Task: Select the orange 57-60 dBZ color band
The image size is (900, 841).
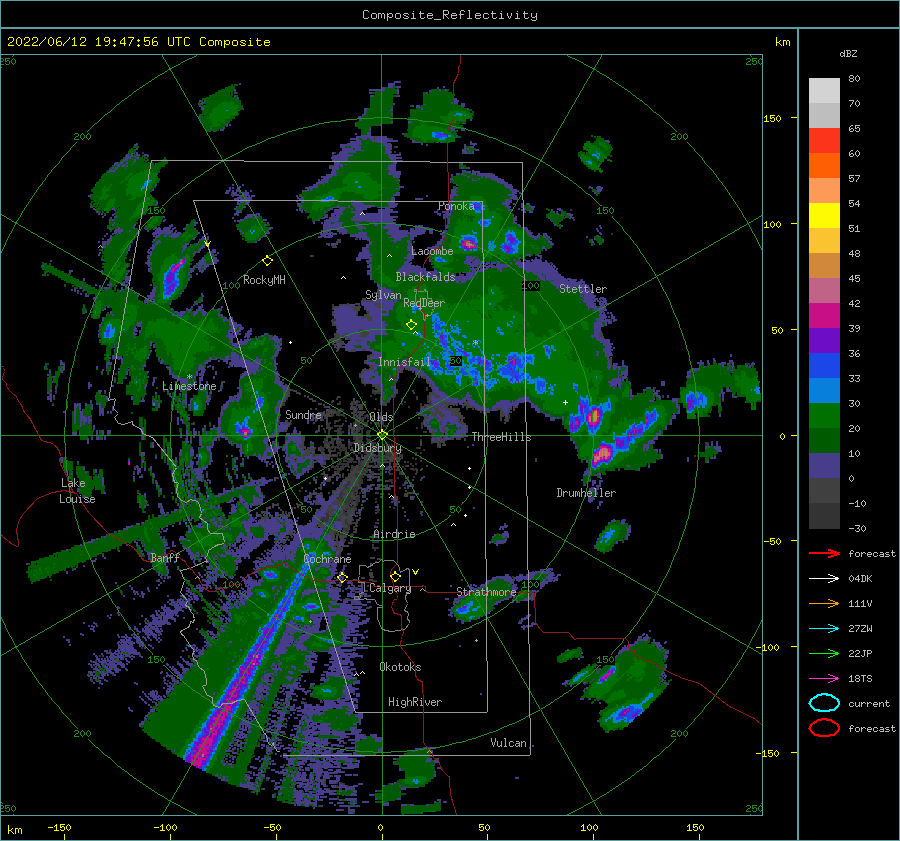Action: pos(824,166)
